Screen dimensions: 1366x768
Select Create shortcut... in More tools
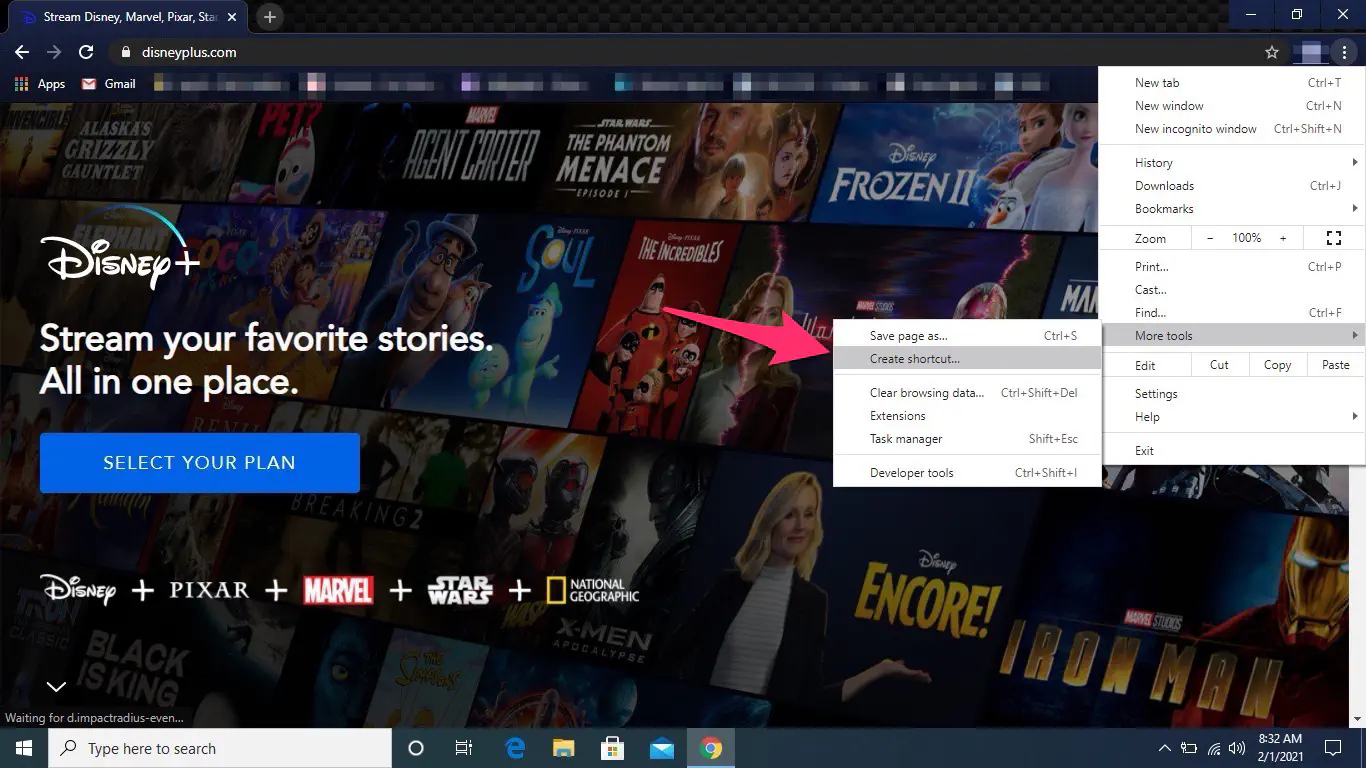[x=967, y=359]
